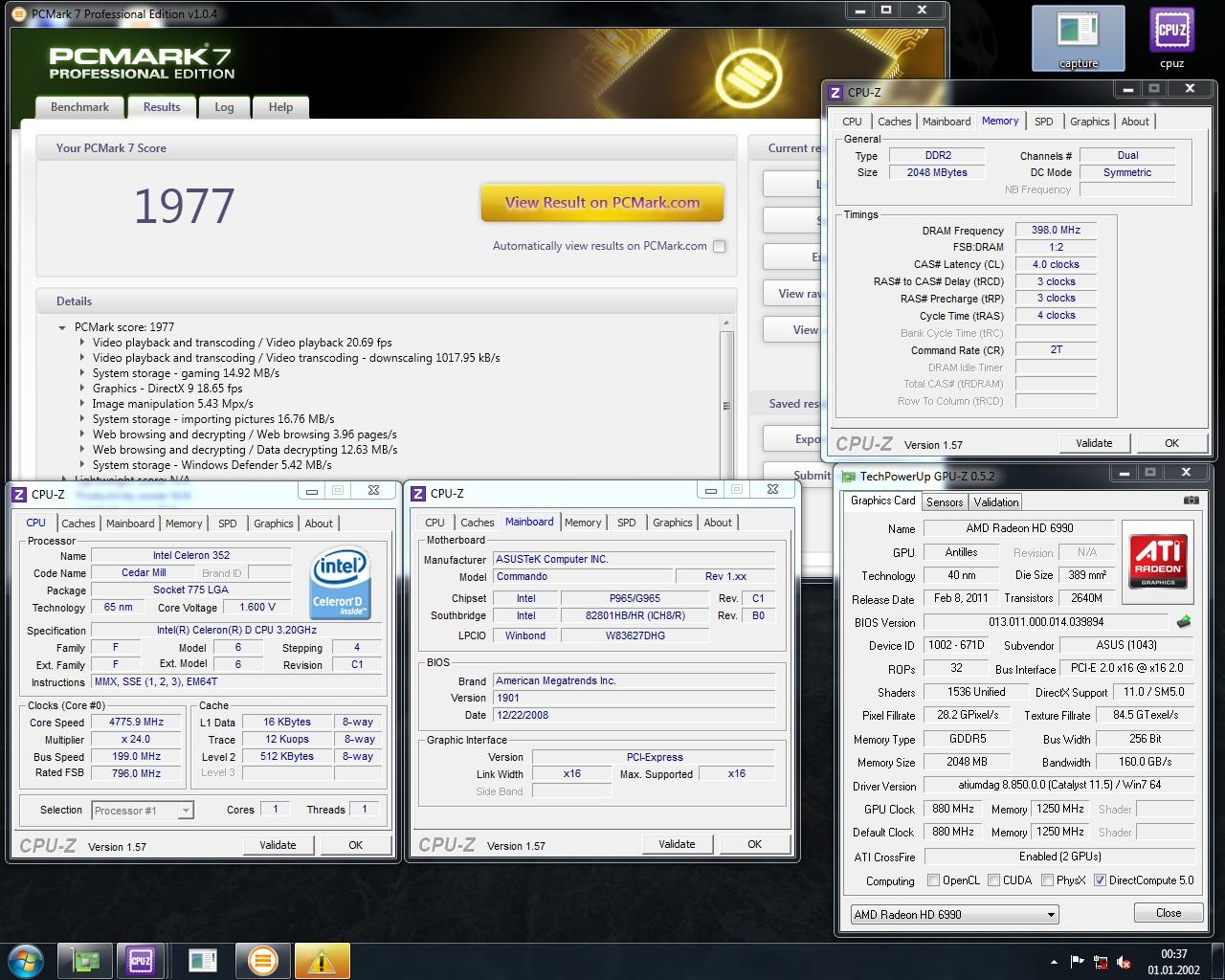Open SPD tab in Memory CPU-Z window

coord(1043,122)
